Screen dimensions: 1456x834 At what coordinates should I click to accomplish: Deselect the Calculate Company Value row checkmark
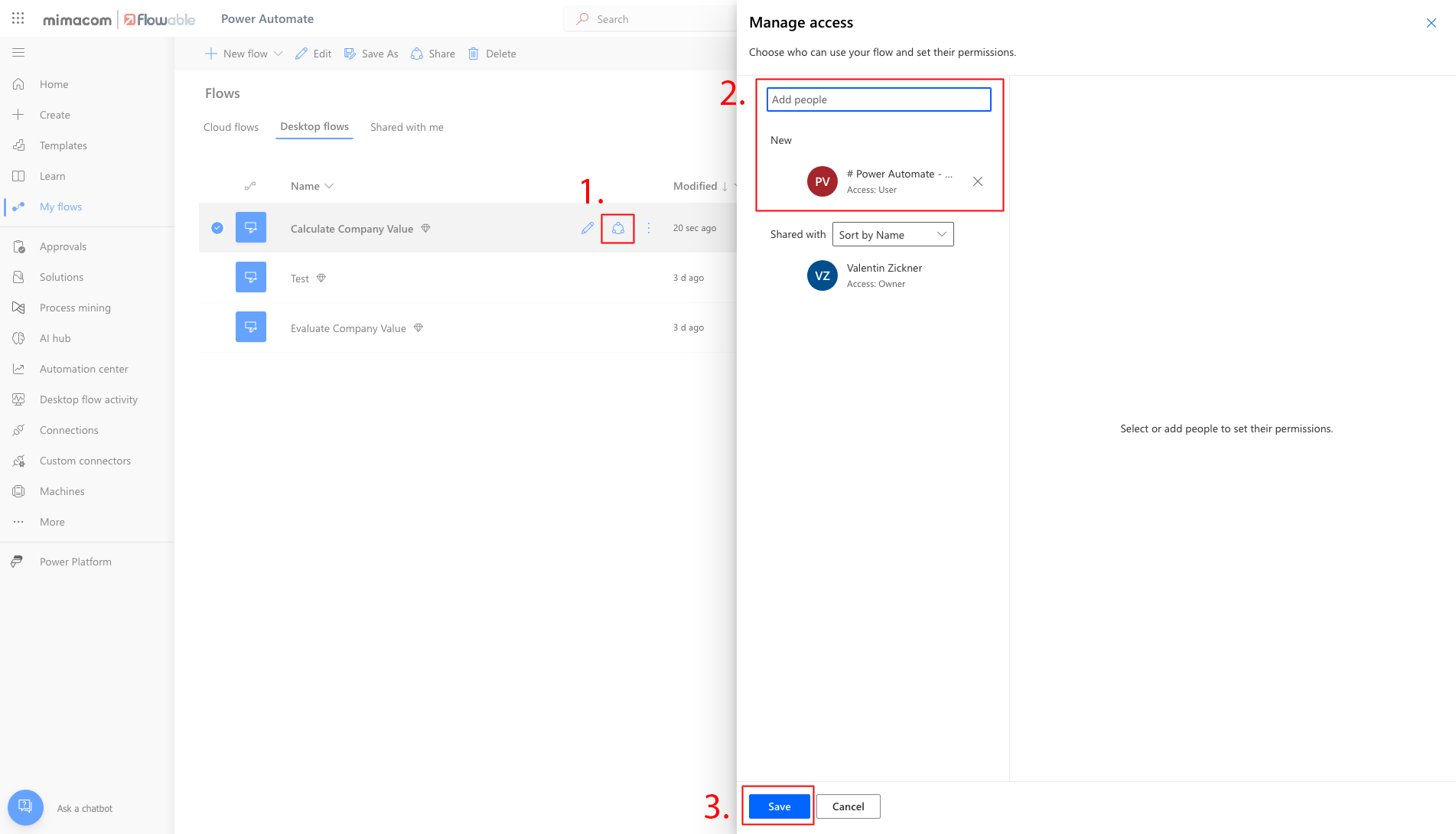(x=217, y=227)
